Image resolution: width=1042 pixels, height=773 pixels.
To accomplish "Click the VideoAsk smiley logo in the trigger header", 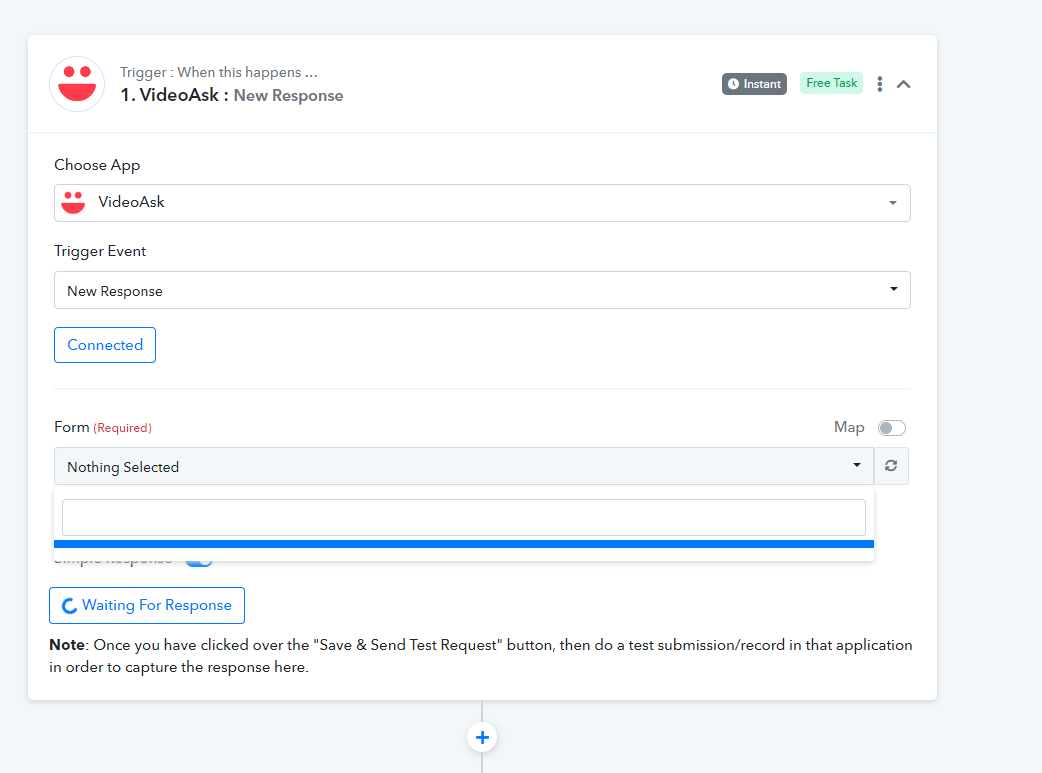I will point(77,84).
